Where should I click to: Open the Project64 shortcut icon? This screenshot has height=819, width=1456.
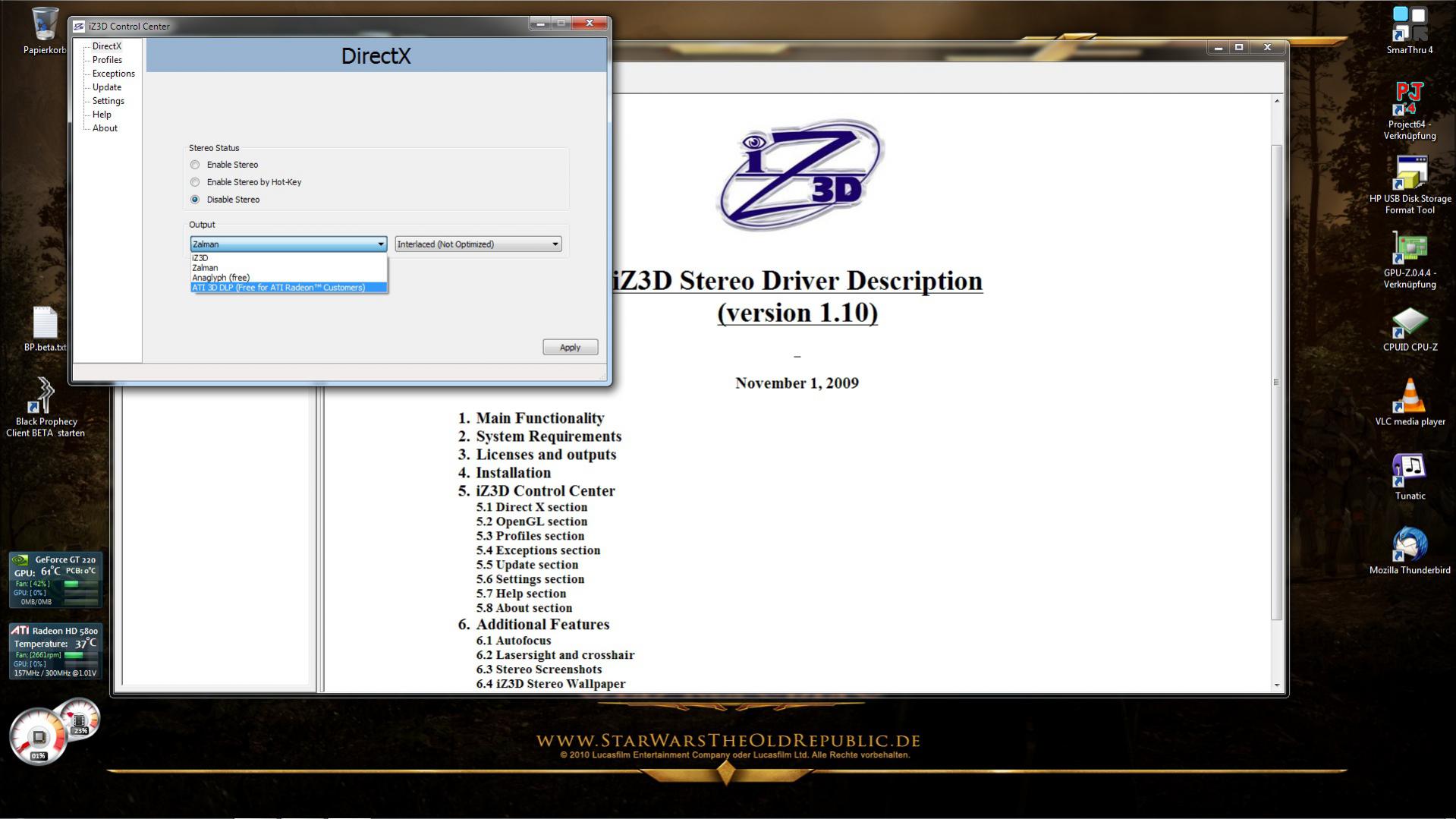[1409, 111]
